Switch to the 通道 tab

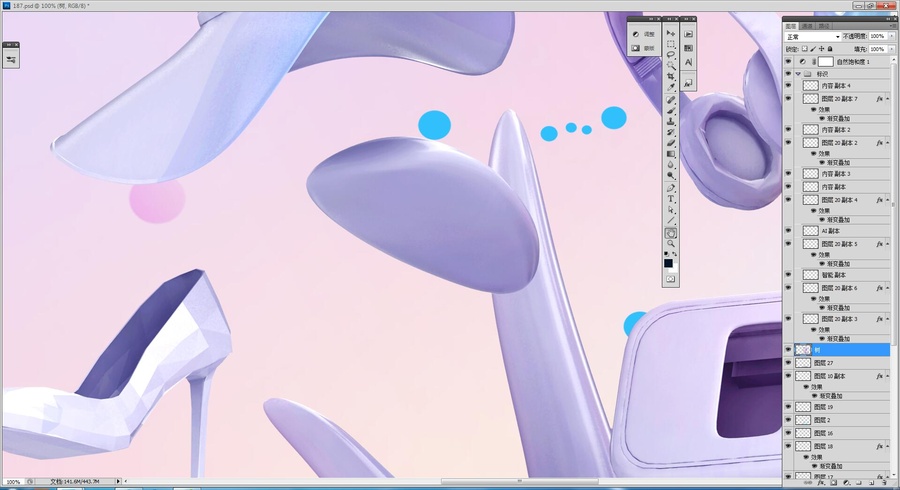pyautogui.click(x=807, y=26)
